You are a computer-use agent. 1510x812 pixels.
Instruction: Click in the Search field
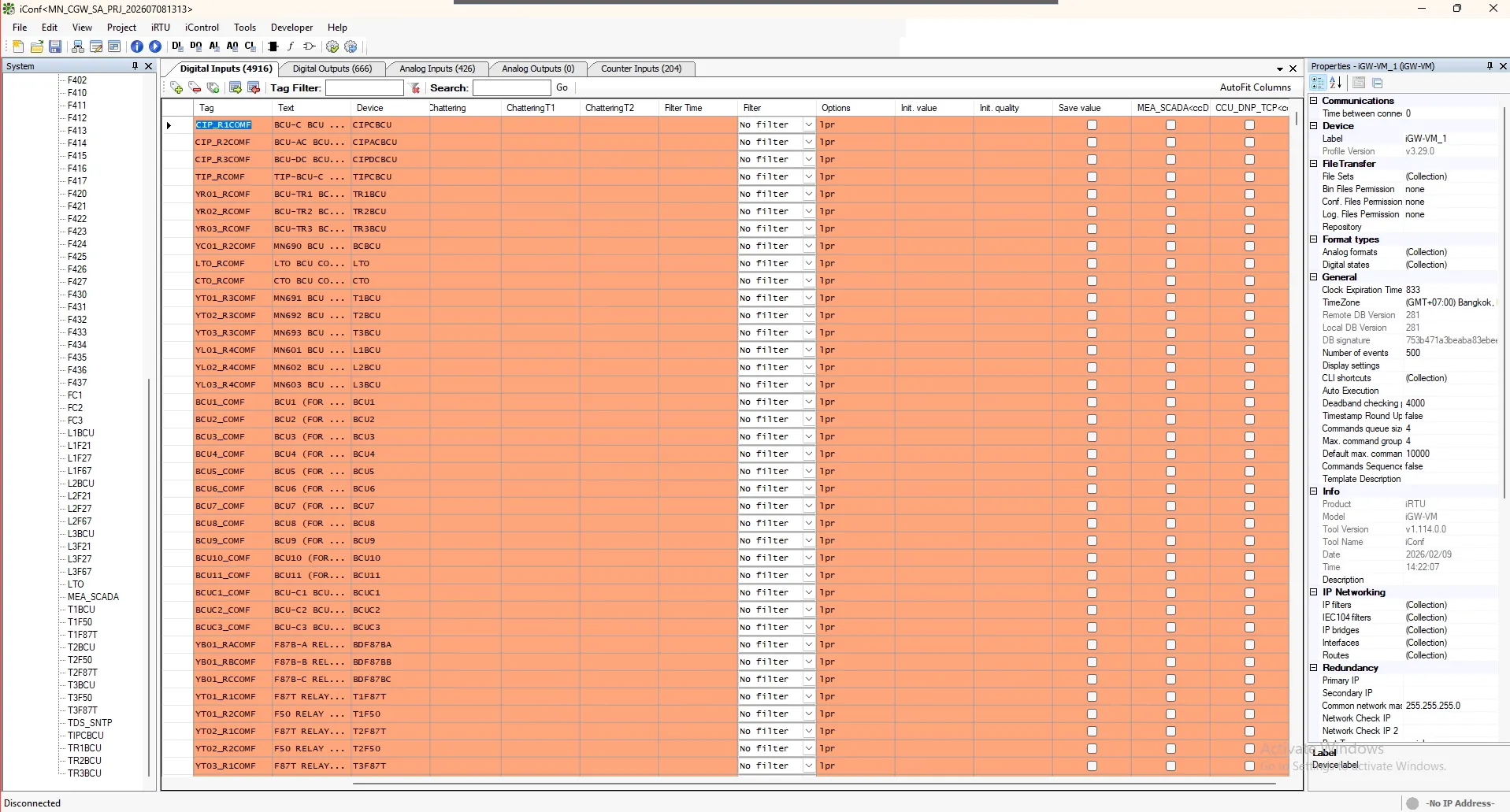(511, 87)
